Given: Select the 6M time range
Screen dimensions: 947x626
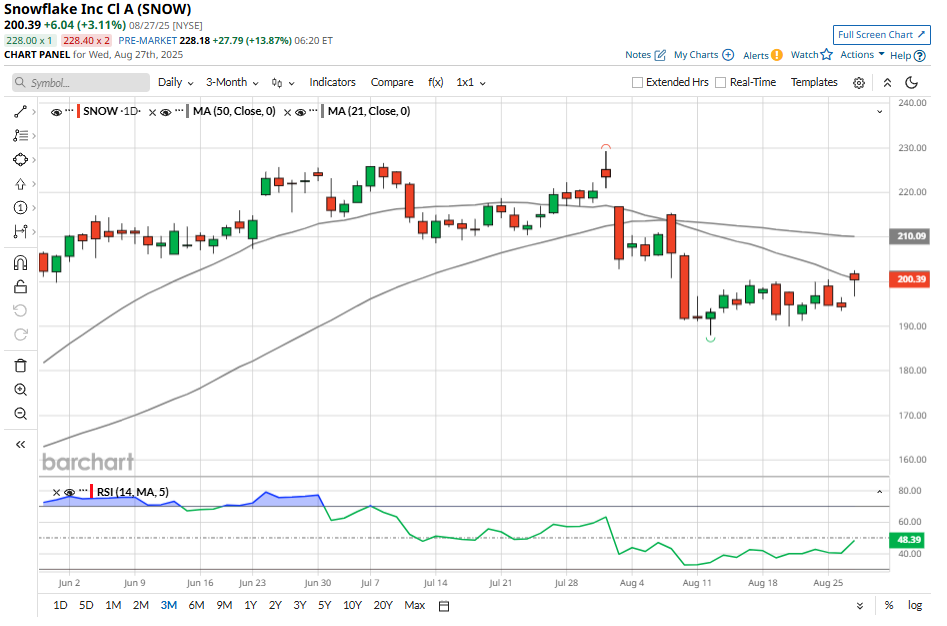Looking at the screenshot, I should pos(196,605).
